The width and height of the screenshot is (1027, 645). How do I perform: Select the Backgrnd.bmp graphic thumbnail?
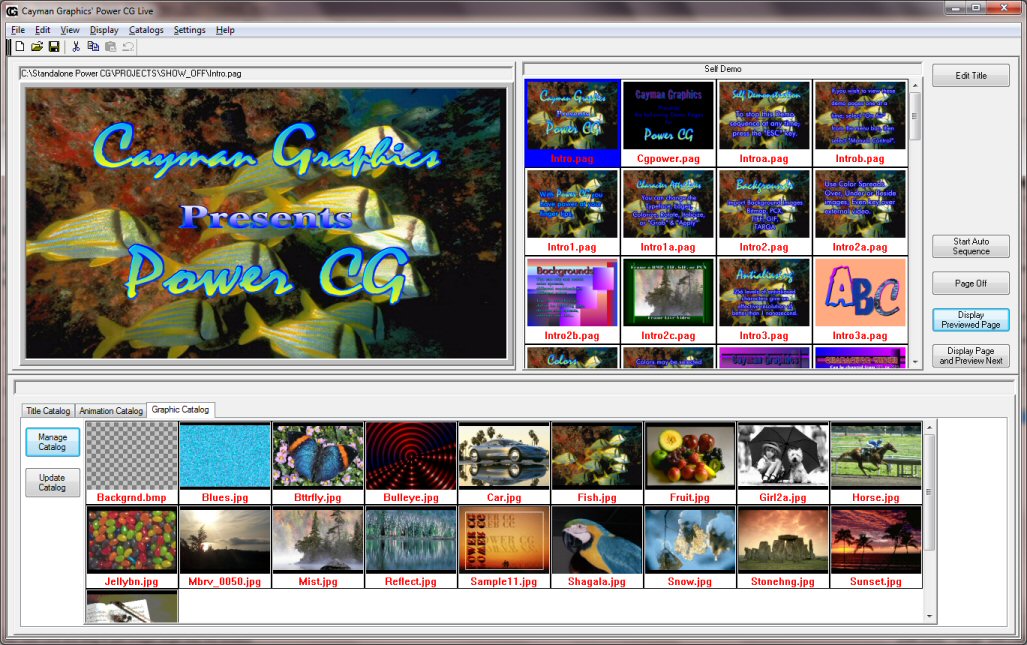[x=132, y=463]
